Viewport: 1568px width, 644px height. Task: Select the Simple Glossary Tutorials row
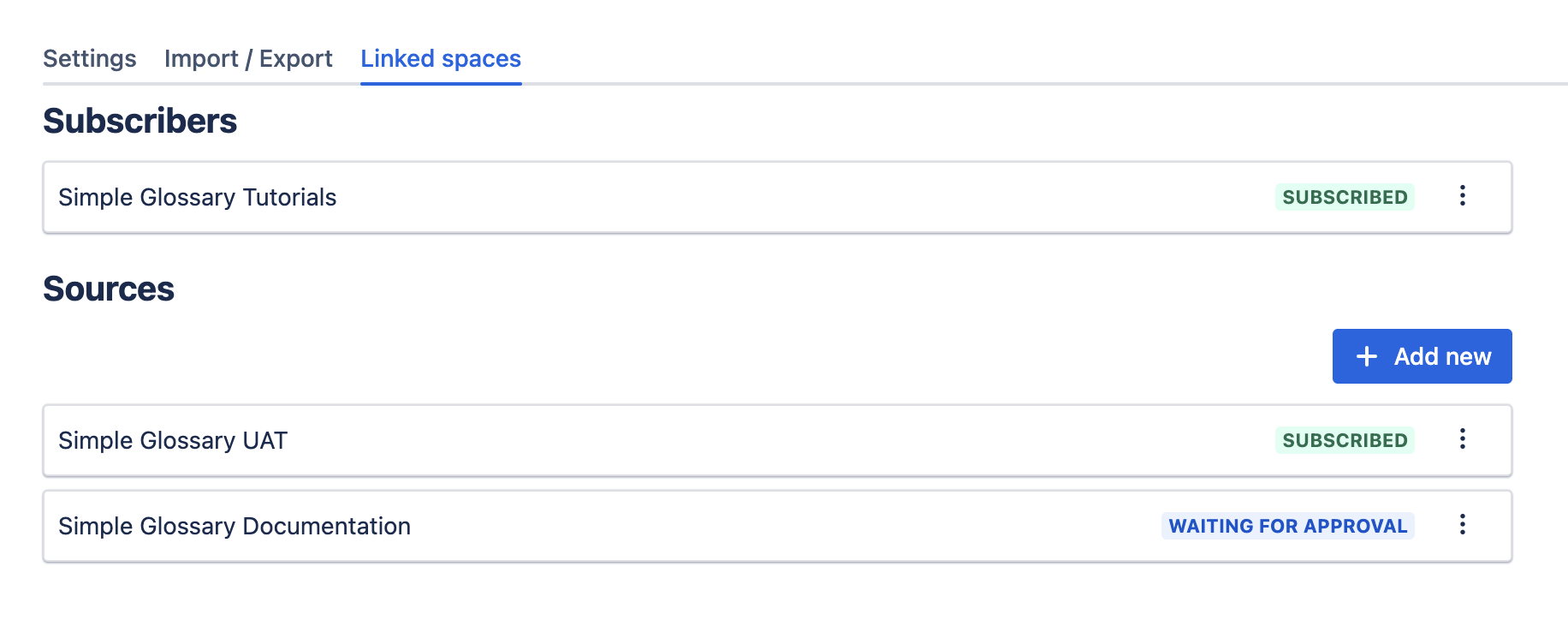pyautogui.click(x=599, y=196)
